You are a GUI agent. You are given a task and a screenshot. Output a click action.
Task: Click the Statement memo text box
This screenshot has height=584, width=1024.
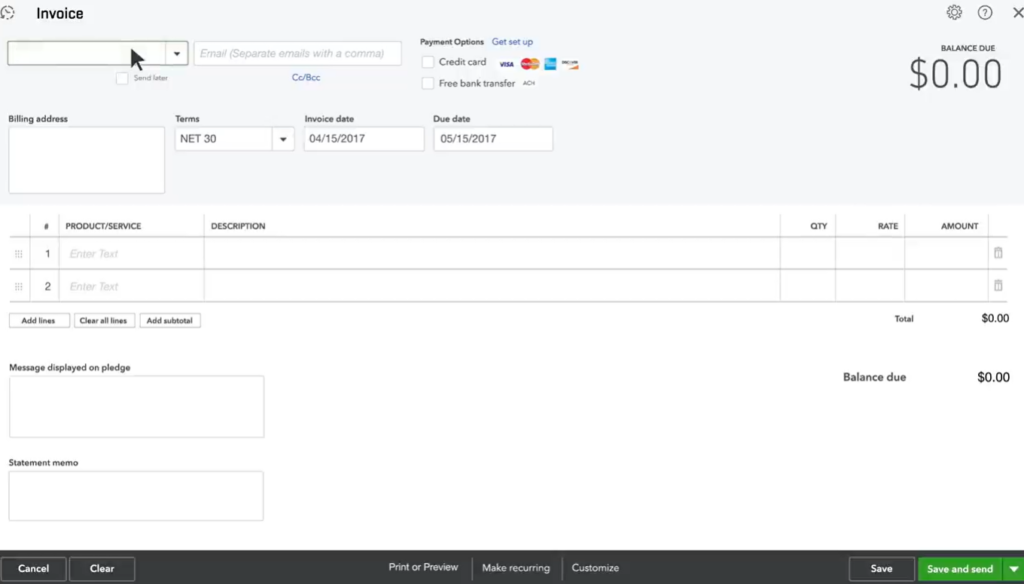(x=135, y=495)
